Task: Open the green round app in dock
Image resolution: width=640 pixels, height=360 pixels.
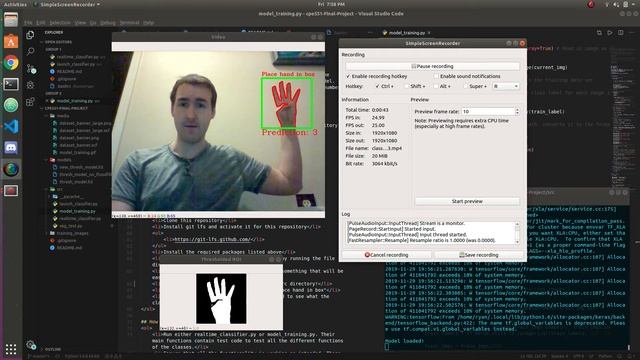Action: pyautogui.click(x=11, y=105)
